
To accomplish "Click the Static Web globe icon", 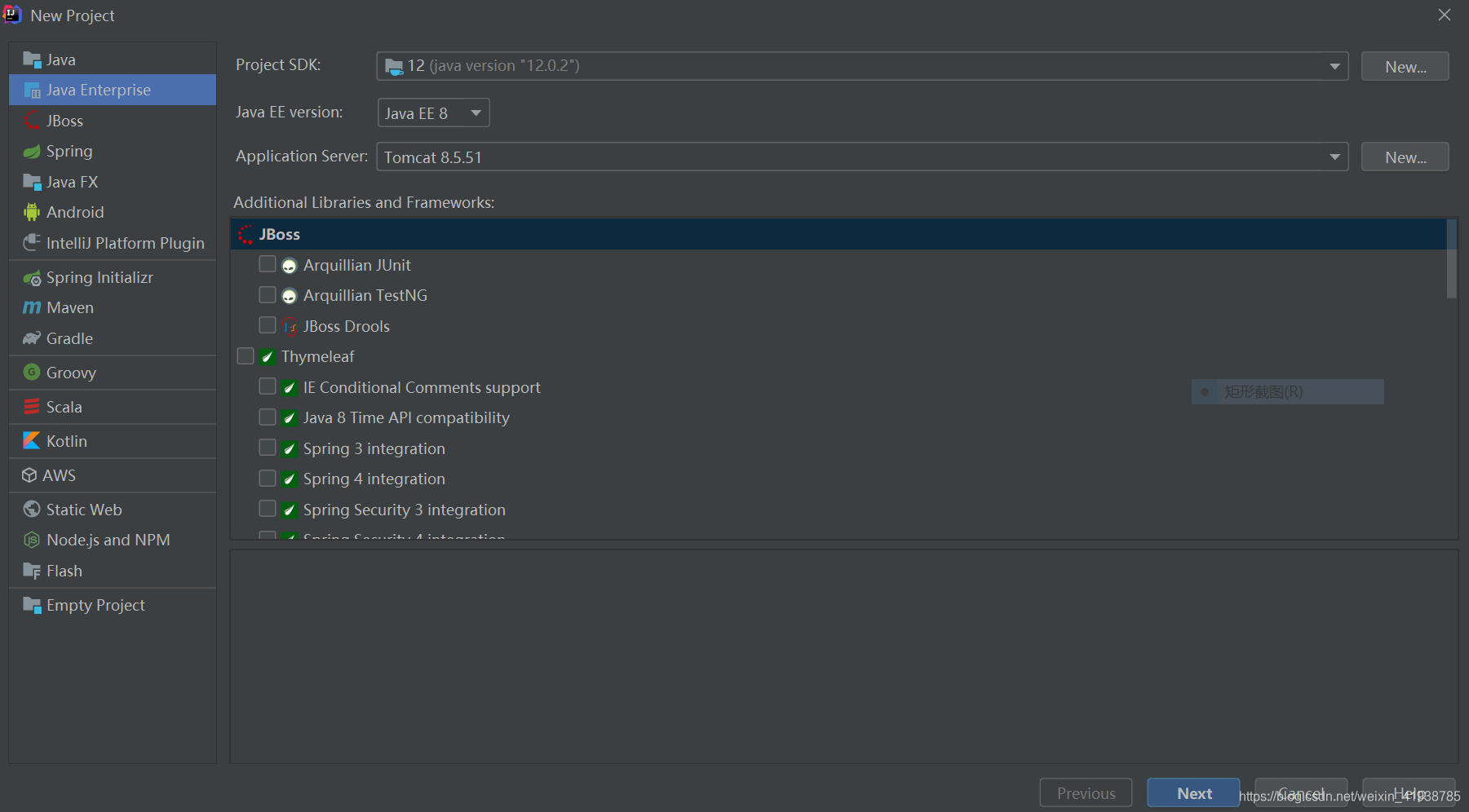I will click(32, 509).
